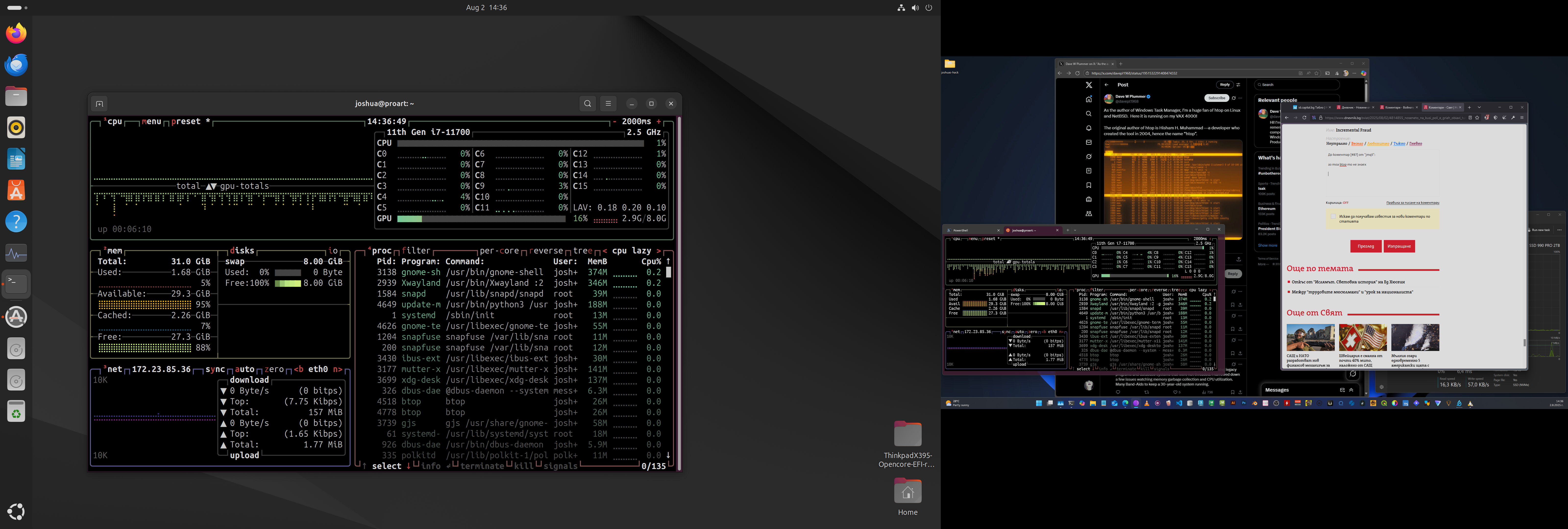
Task: Expand the Firefox list-all-tabs dropdown
Action: pos(1479,107)
